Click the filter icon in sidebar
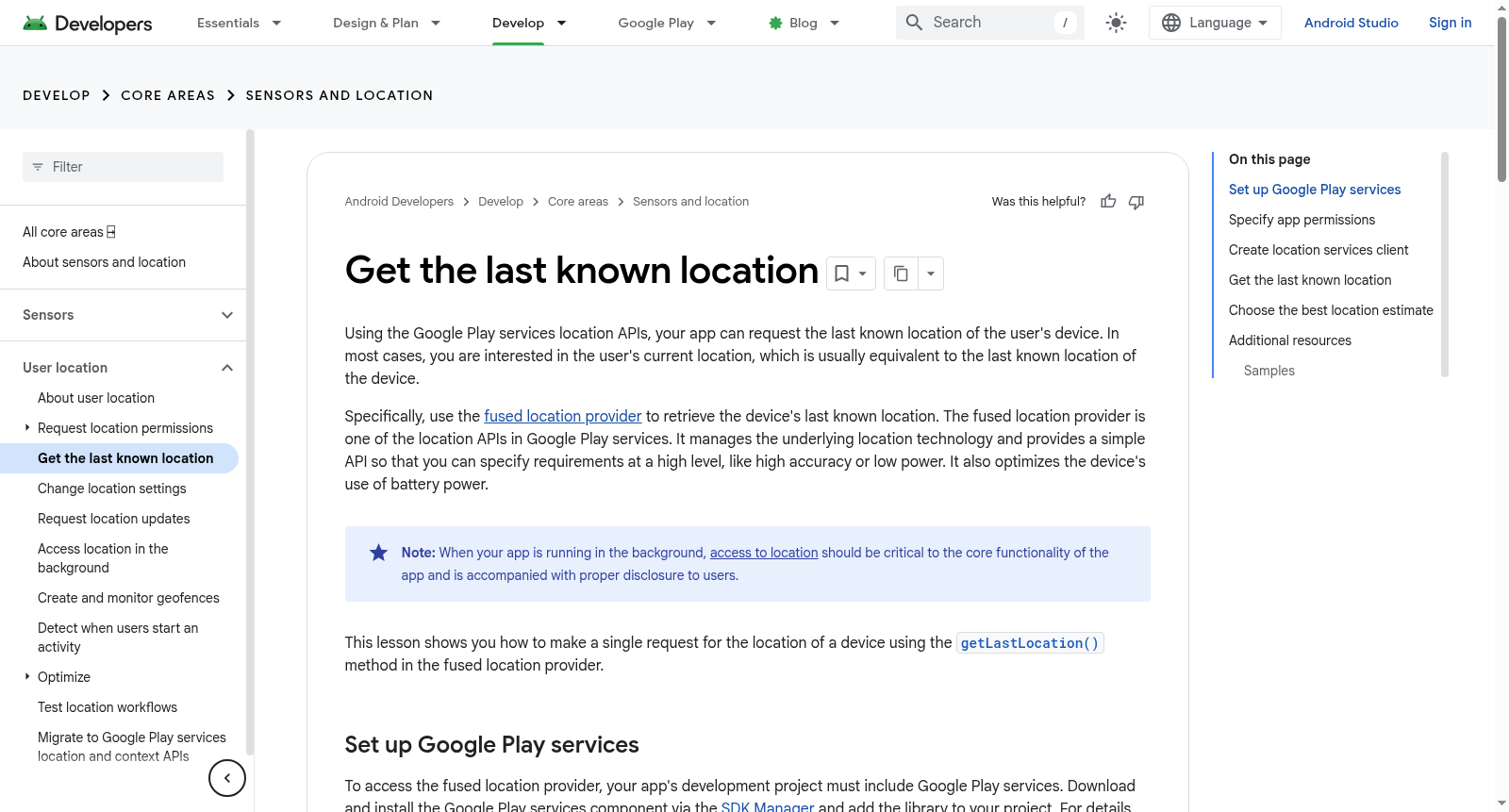This screenshot has height=812, width=1509. [38, 167]
